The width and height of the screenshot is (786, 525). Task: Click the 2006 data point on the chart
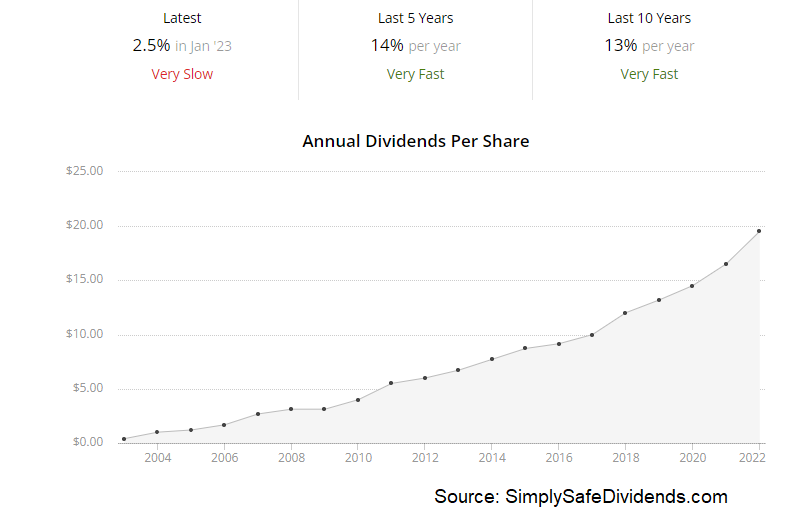pos(224,425)
